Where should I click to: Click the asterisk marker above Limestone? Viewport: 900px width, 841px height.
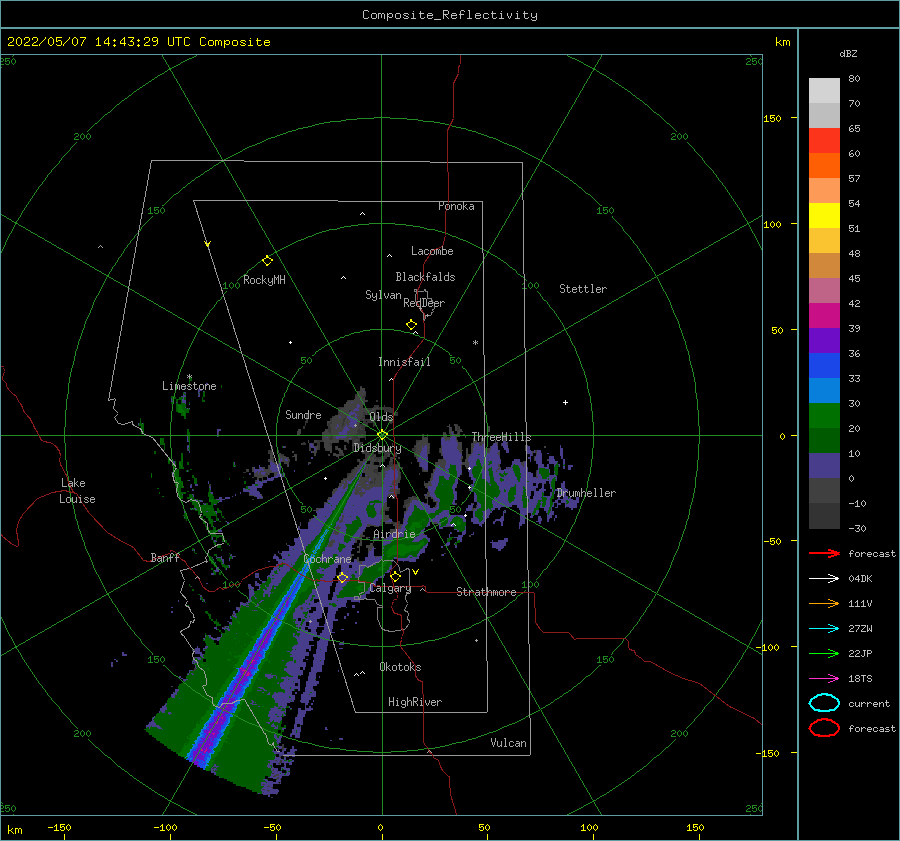click(189, 377)
